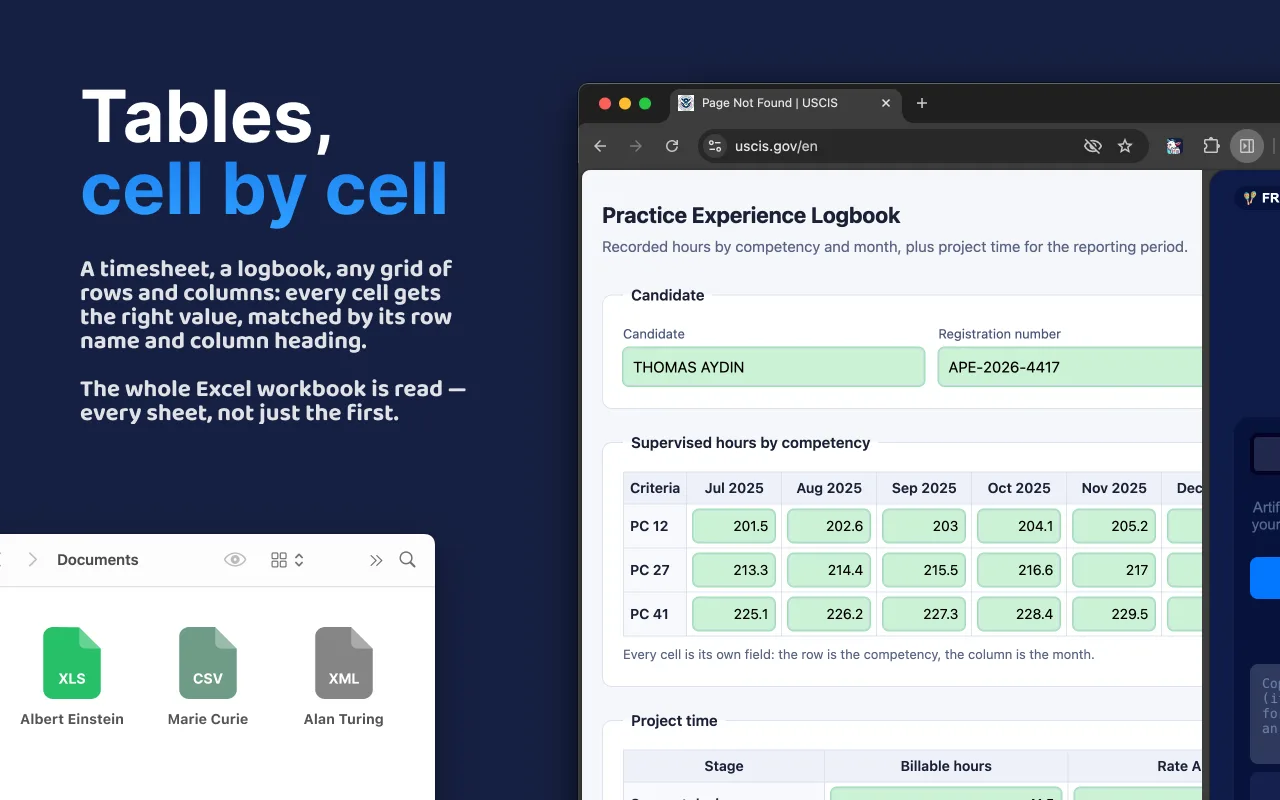This screenshot has width=1280, height=800.
Task: Click the extension icon left of puzzle icon
Action: pos(1174,146)
